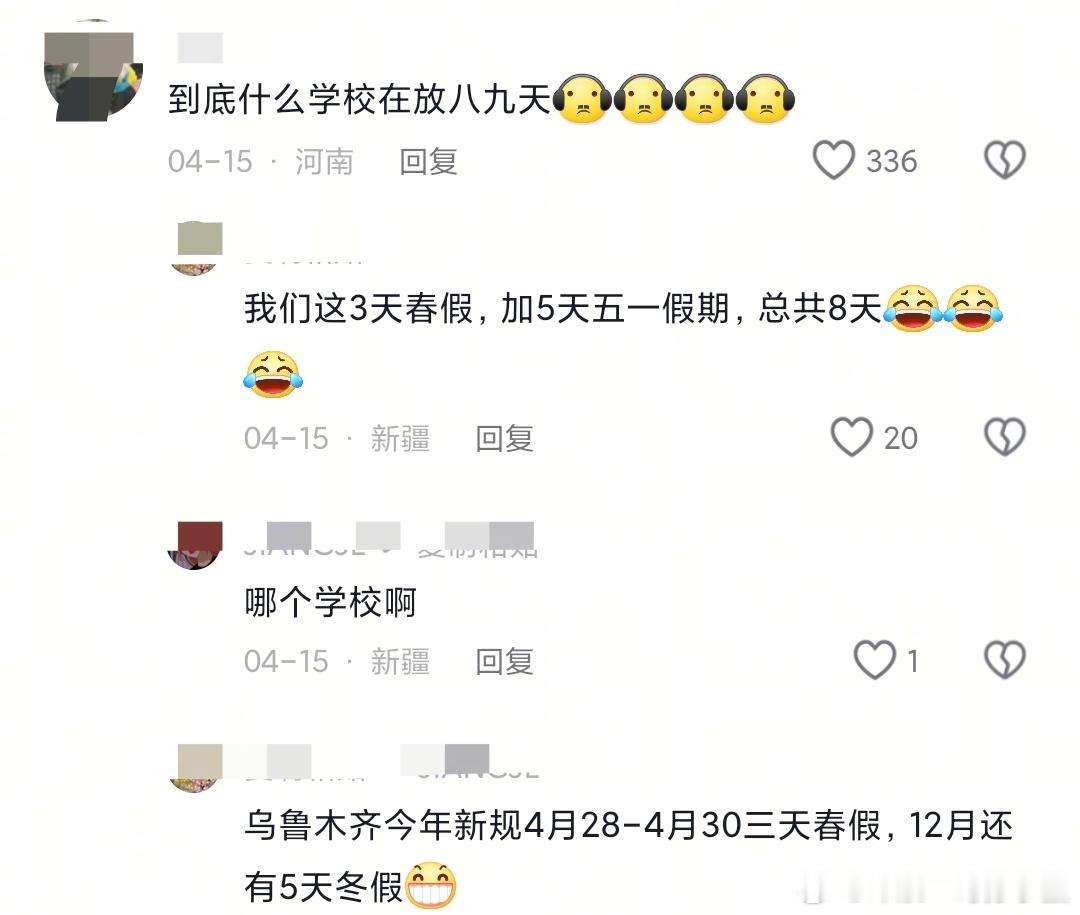Open the top commenter's avatar
Image resolution: width=1080 pixels, height=915 pixels.
(93, 71)
